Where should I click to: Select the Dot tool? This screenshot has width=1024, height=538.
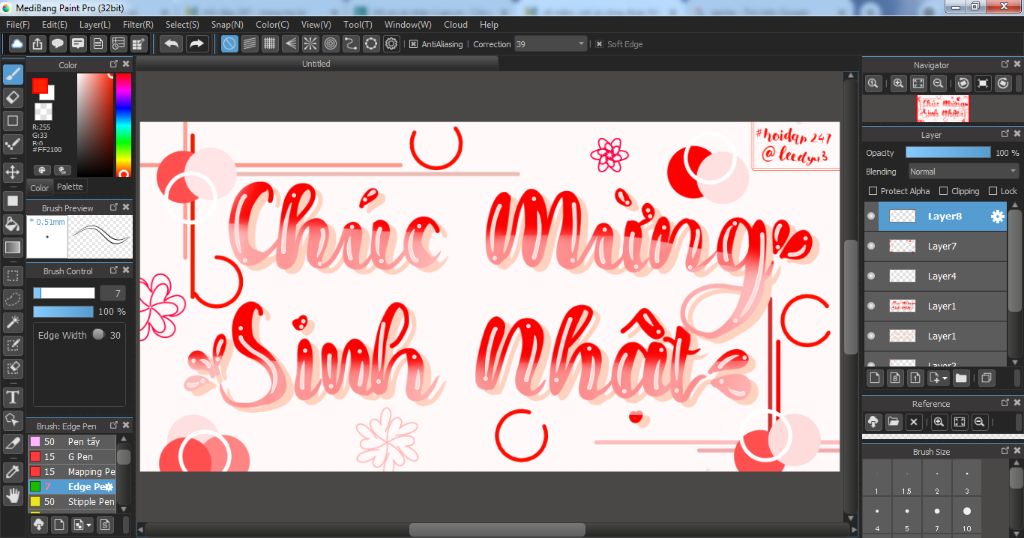coord(12,144)
